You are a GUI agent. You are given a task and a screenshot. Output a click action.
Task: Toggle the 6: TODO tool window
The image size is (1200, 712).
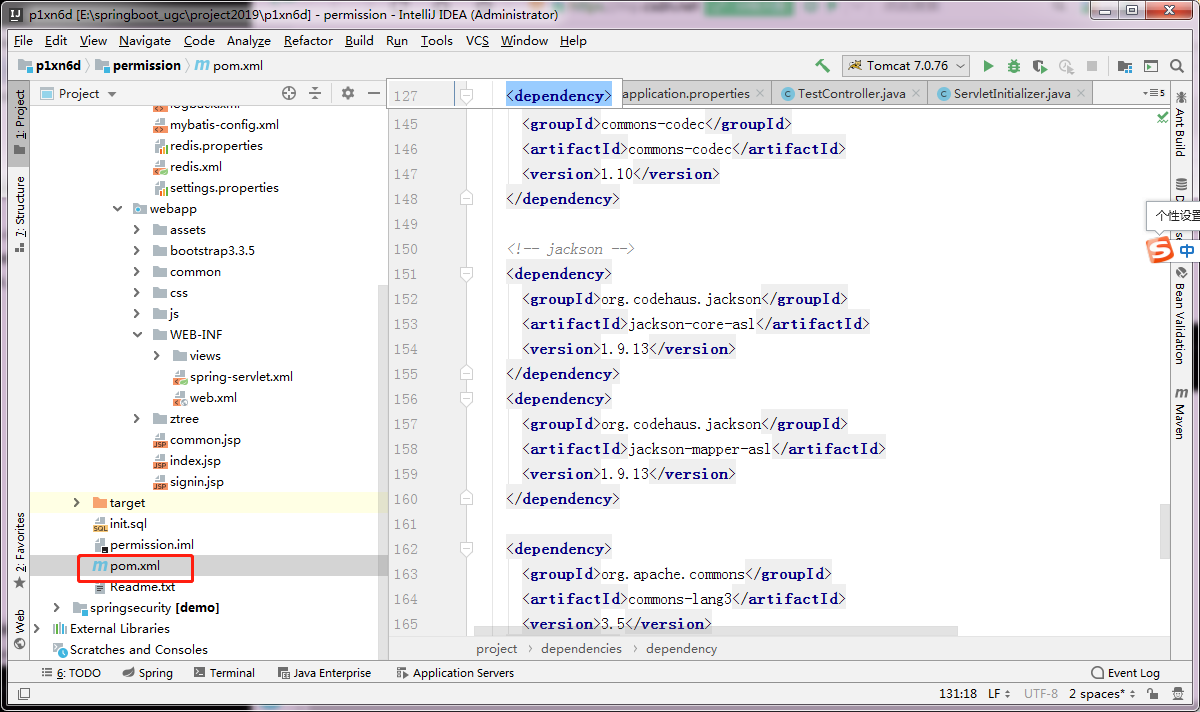71,673
